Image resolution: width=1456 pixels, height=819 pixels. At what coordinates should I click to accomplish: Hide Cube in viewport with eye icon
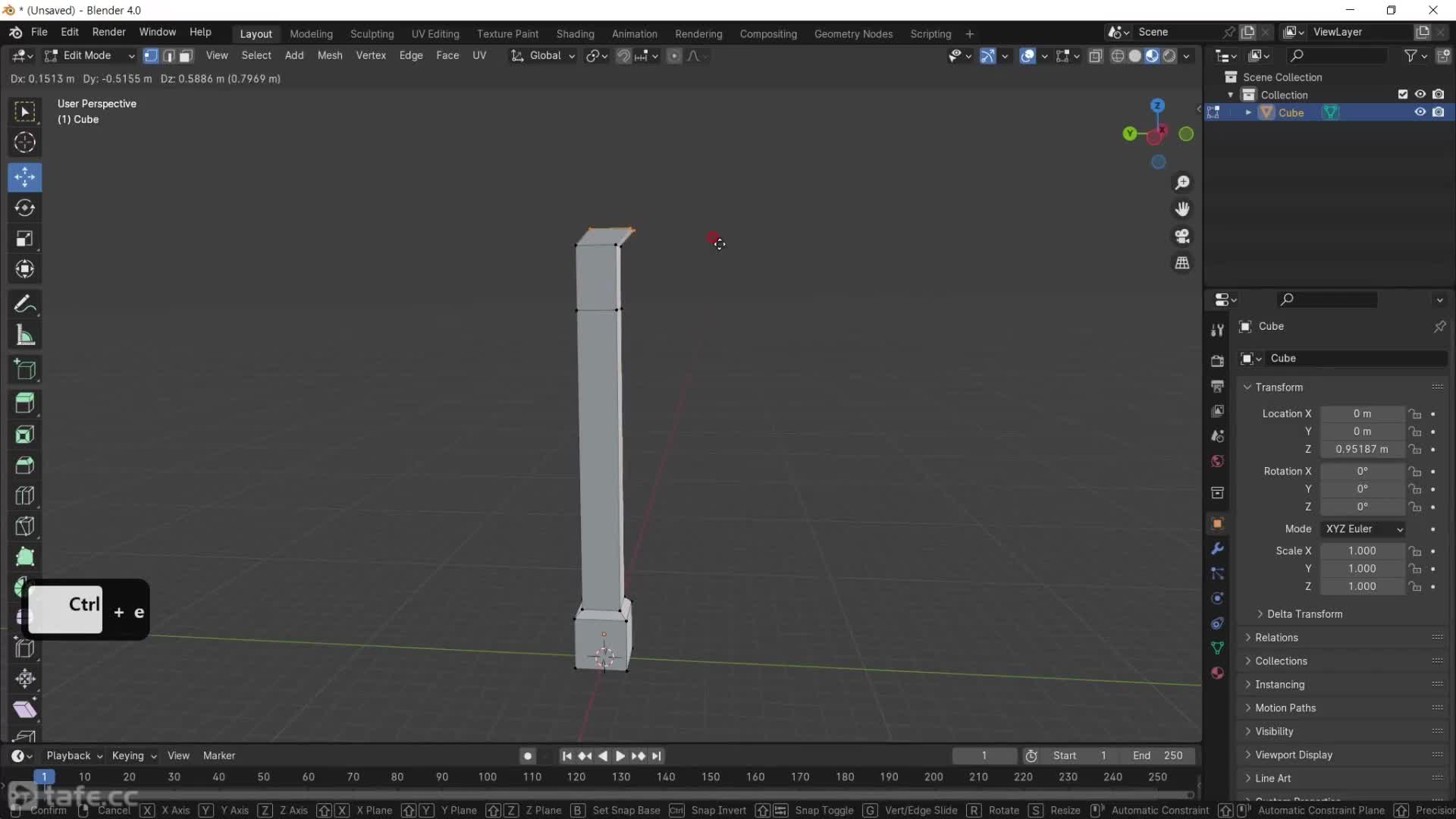(1420, 112)
